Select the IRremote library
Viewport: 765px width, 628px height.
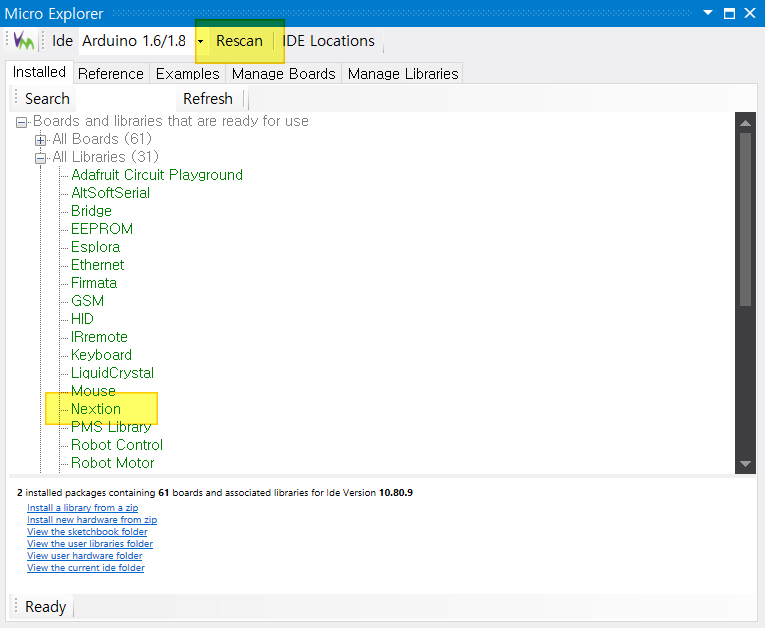pyautogui.click(x=100, y=337)
